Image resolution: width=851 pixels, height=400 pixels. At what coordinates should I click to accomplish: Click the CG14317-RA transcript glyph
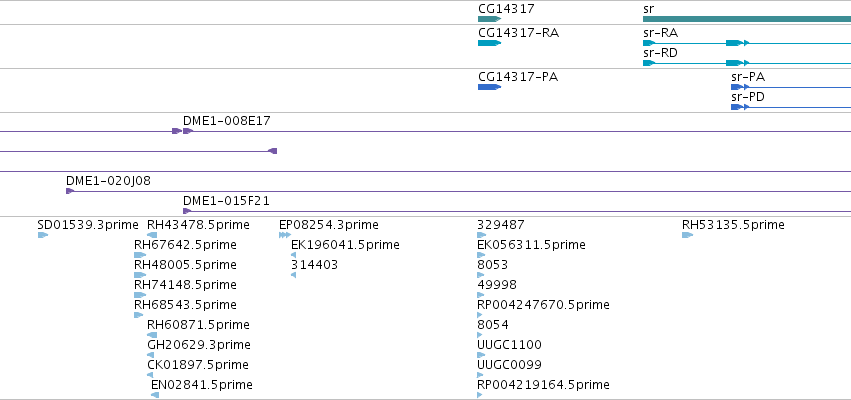pos(489,43)
